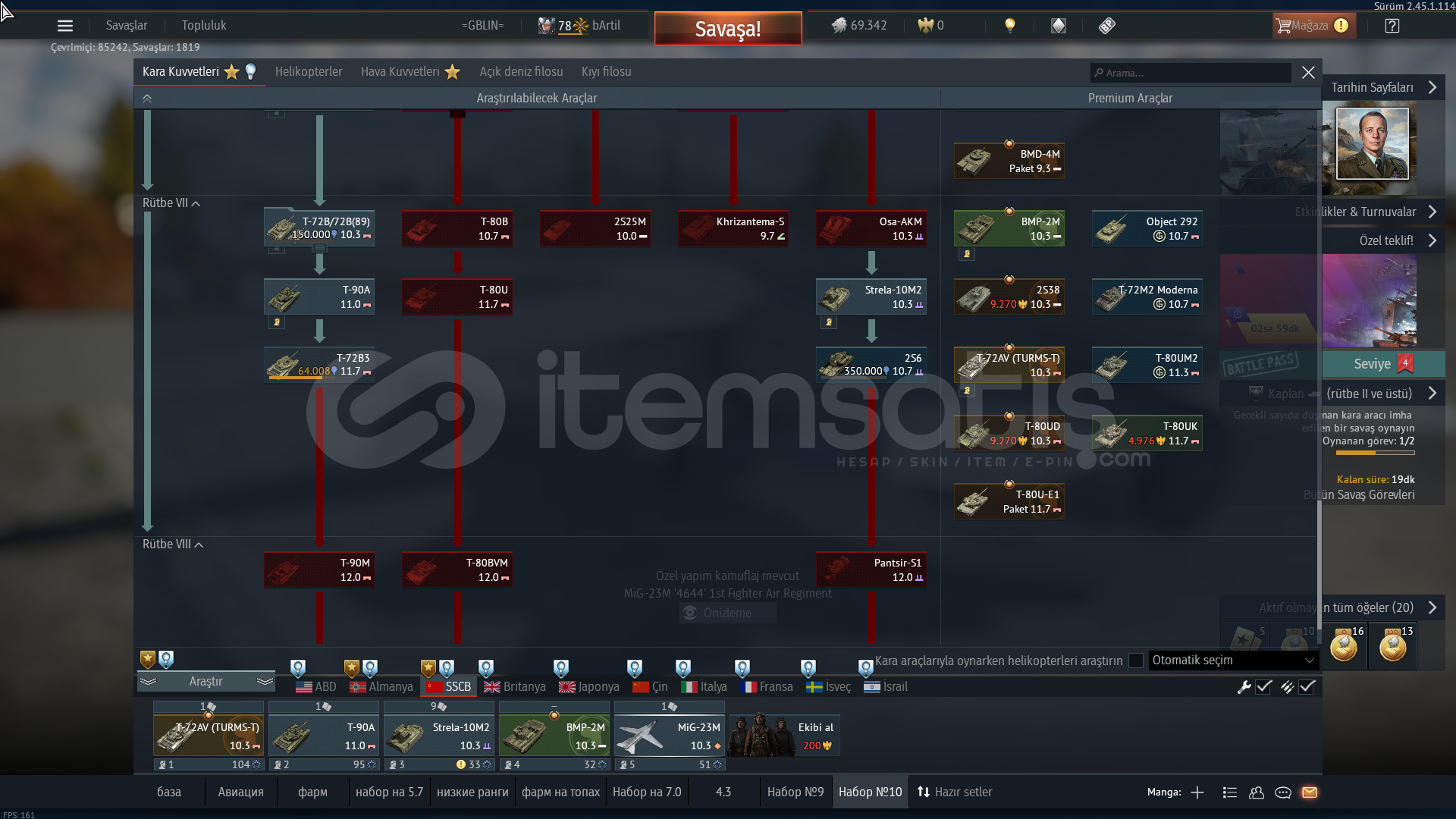The image size is (1456, 819).
Task: Select the BMD-4M pack vehicle
Action: (x=1009, y=161)
